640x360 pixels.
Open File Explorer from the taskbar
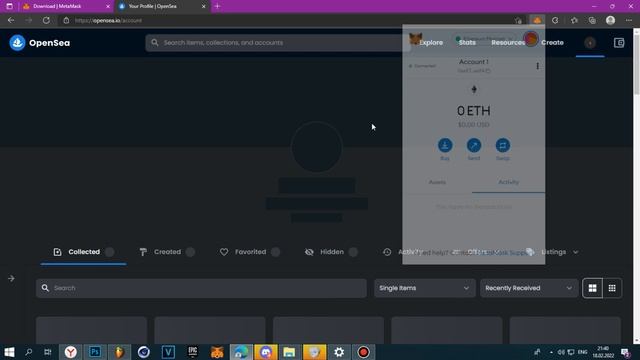click(x=289, y=352)
